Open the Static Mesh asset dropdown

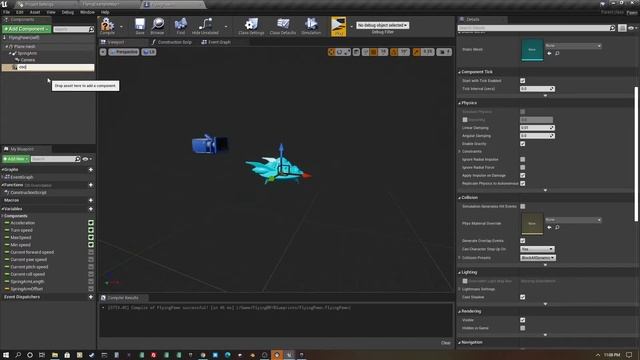coord(573,46)
